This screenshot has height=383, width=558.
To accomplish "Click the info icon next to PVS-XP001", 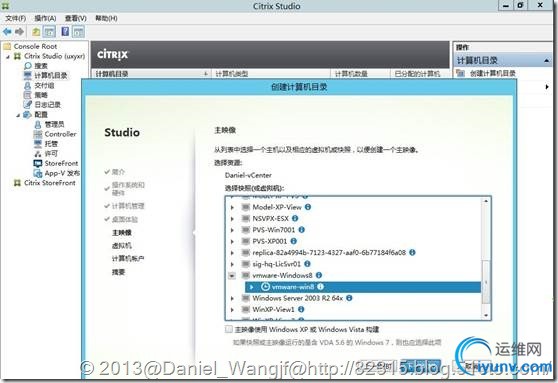I will tap(294, 241).
